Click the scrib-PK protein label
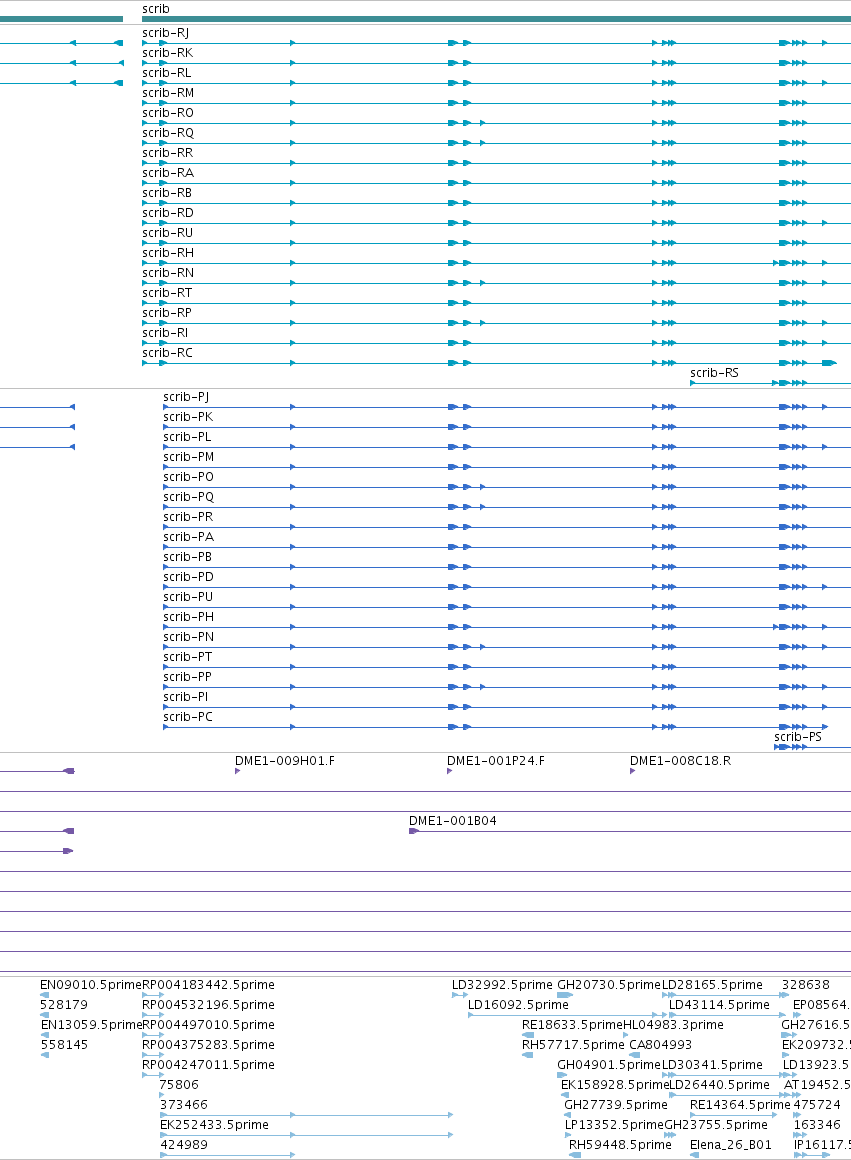The image size is (851, 1160). pyautogui.click(x=188, y=417)
